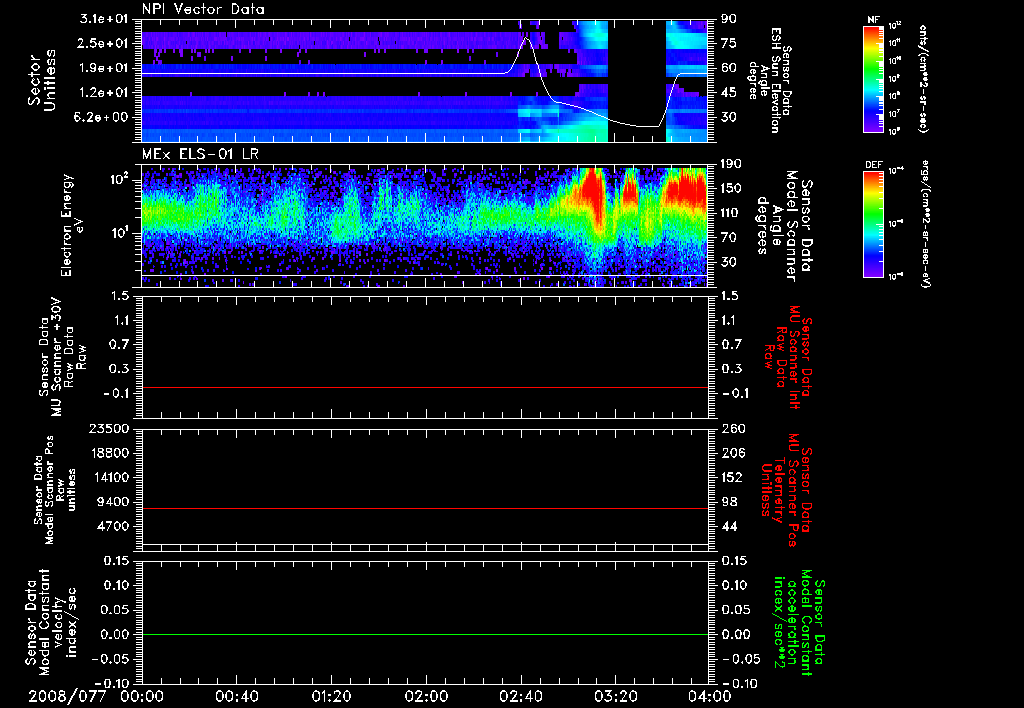The image size is (1024, 708).
Task: Click the 03:20 time tick label
Action: [615, 696]
